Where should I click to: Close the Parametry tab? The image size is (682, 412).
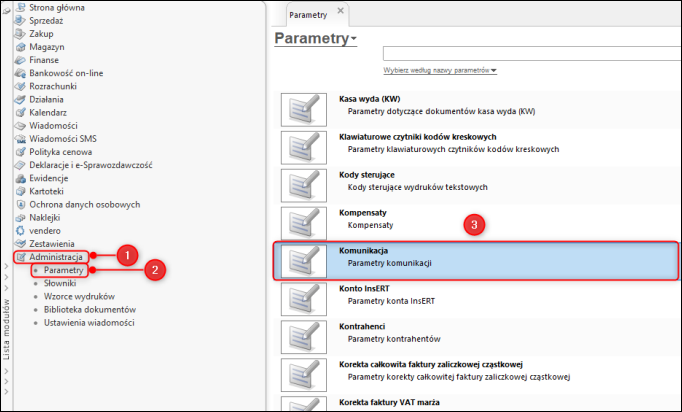point(340,11)
